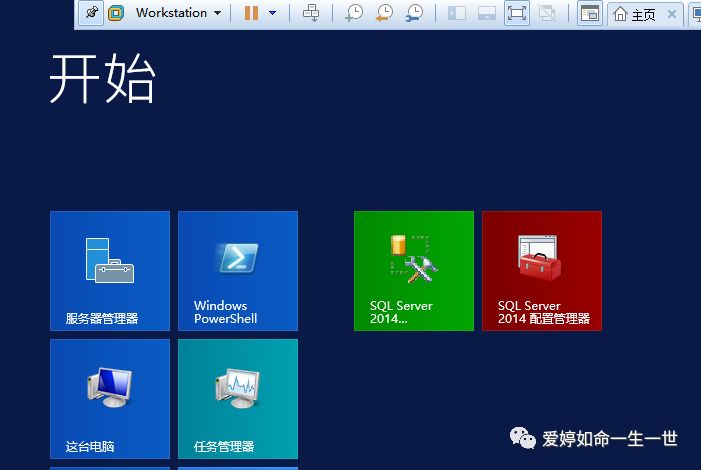Open the snapshot manager
This screenshot has height=470, width=701.
pos(414,13)
